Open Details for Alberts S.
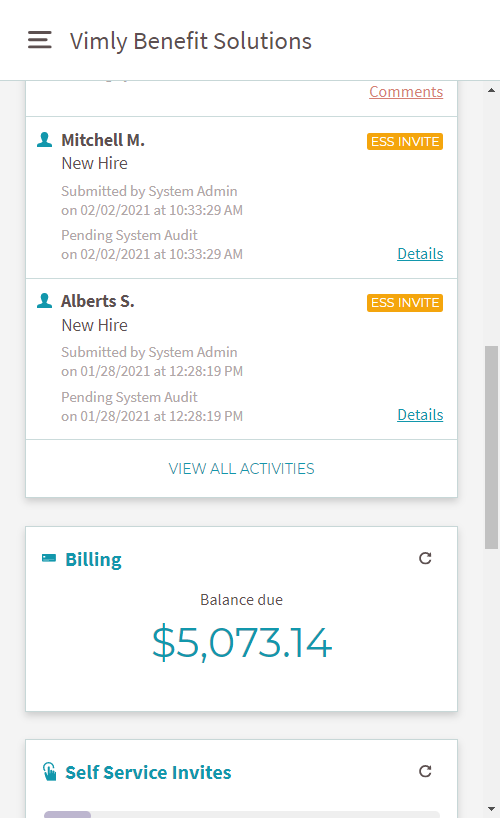 point(420,415)
